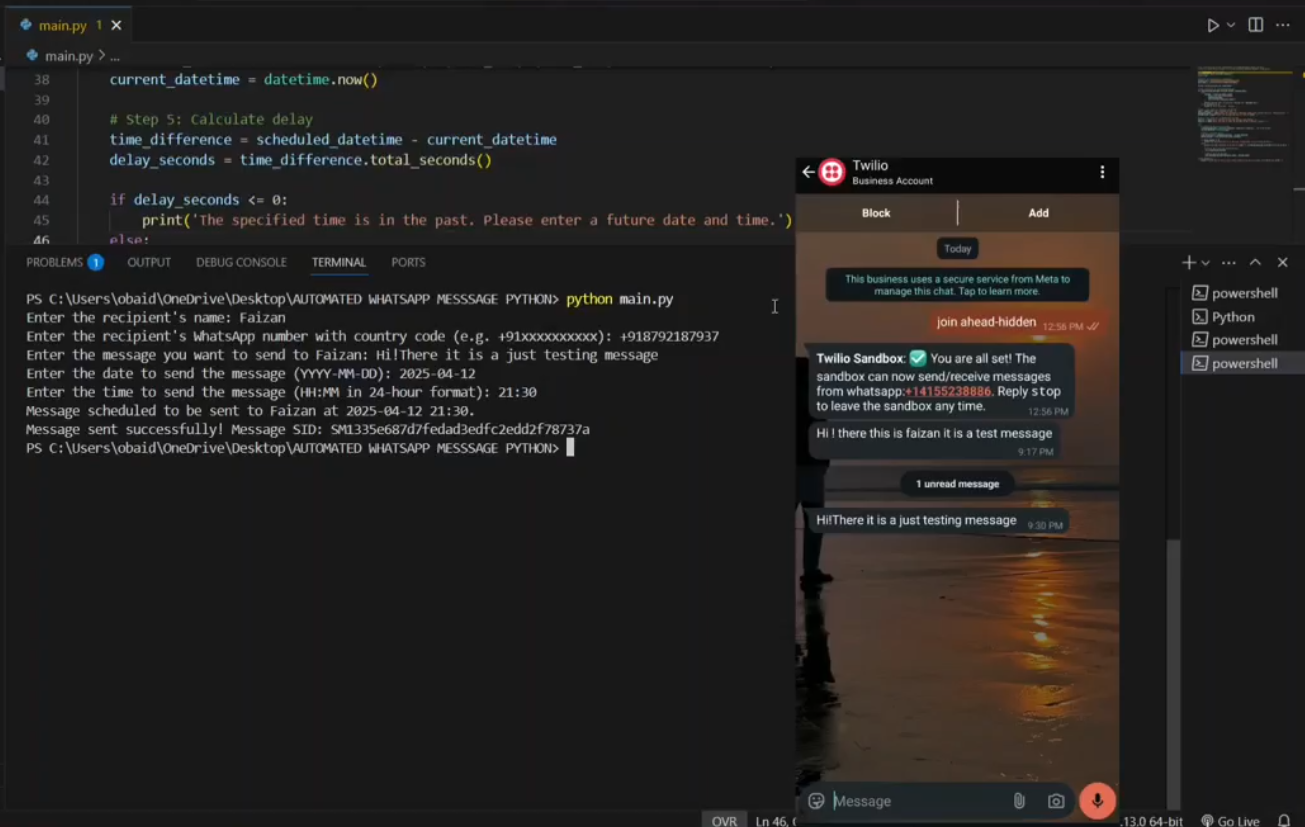Click the final terminal prompt line
Screen dimensions: 1305x827
pyautogui.click(x=300, y=448)
